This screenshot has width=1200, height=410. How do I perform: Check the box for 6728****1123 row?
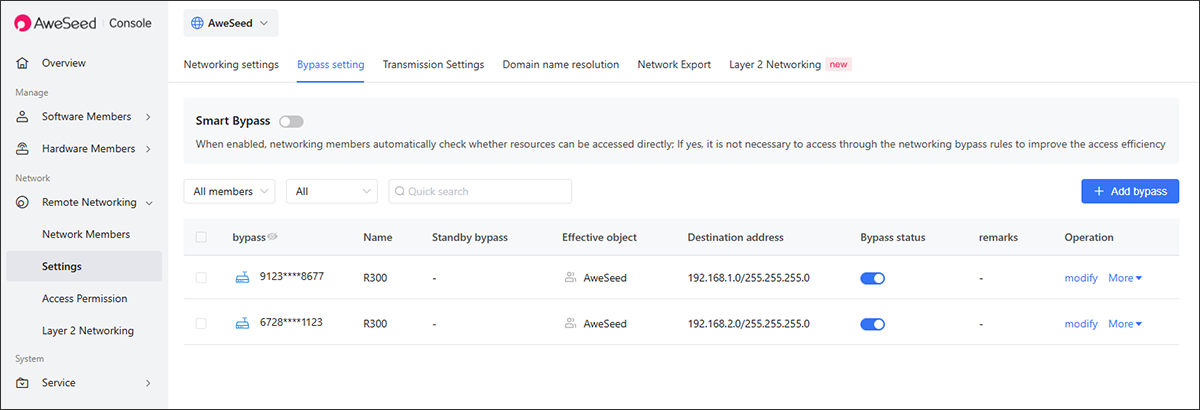tap(201, 323)
